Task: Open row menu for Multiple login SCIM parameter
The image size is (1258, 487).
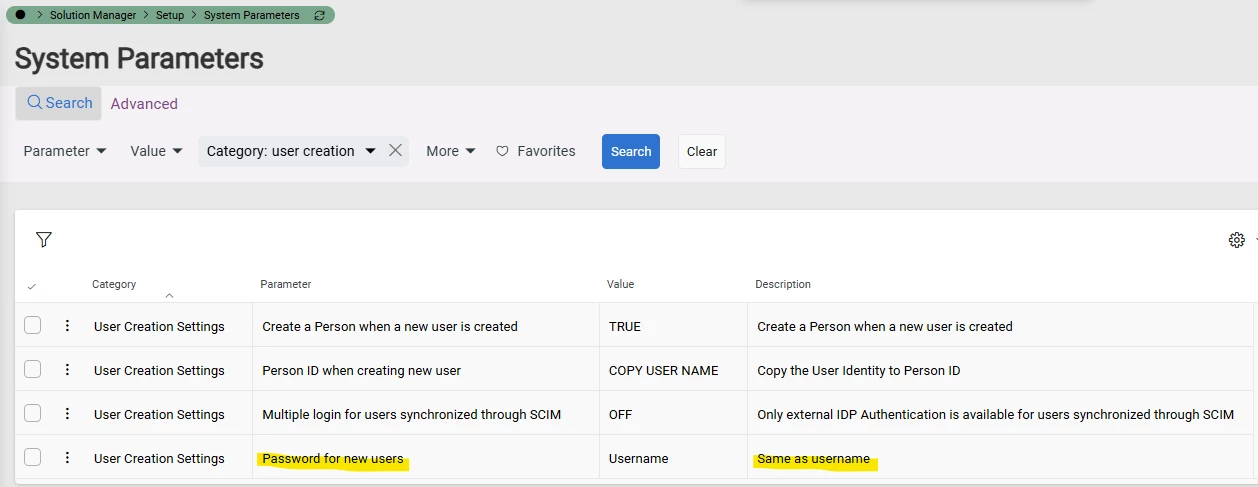Action: point(67,414)
